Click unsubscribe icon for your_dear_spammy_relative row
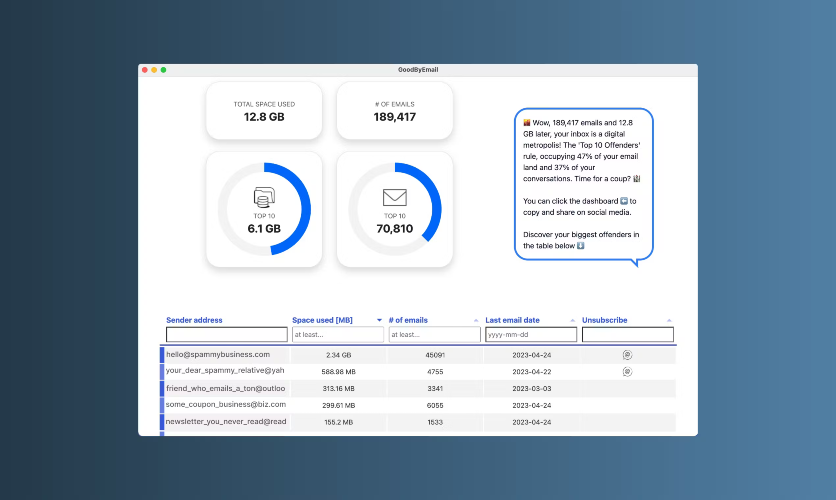 click(x=627, y=371)
